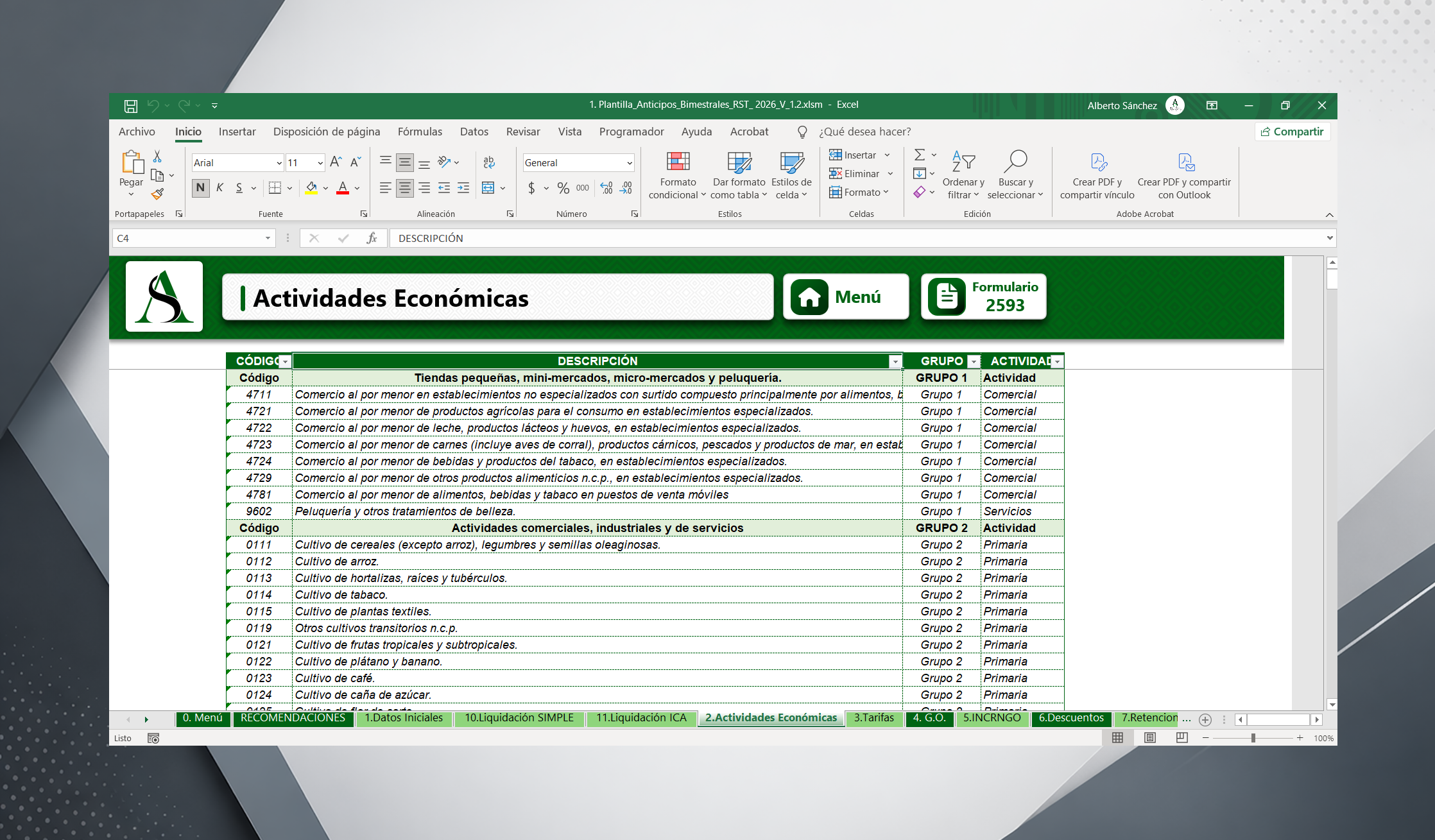Toggle Italic formatting (K button)
The image size is (1435, 840).
[x=219, y=188]
